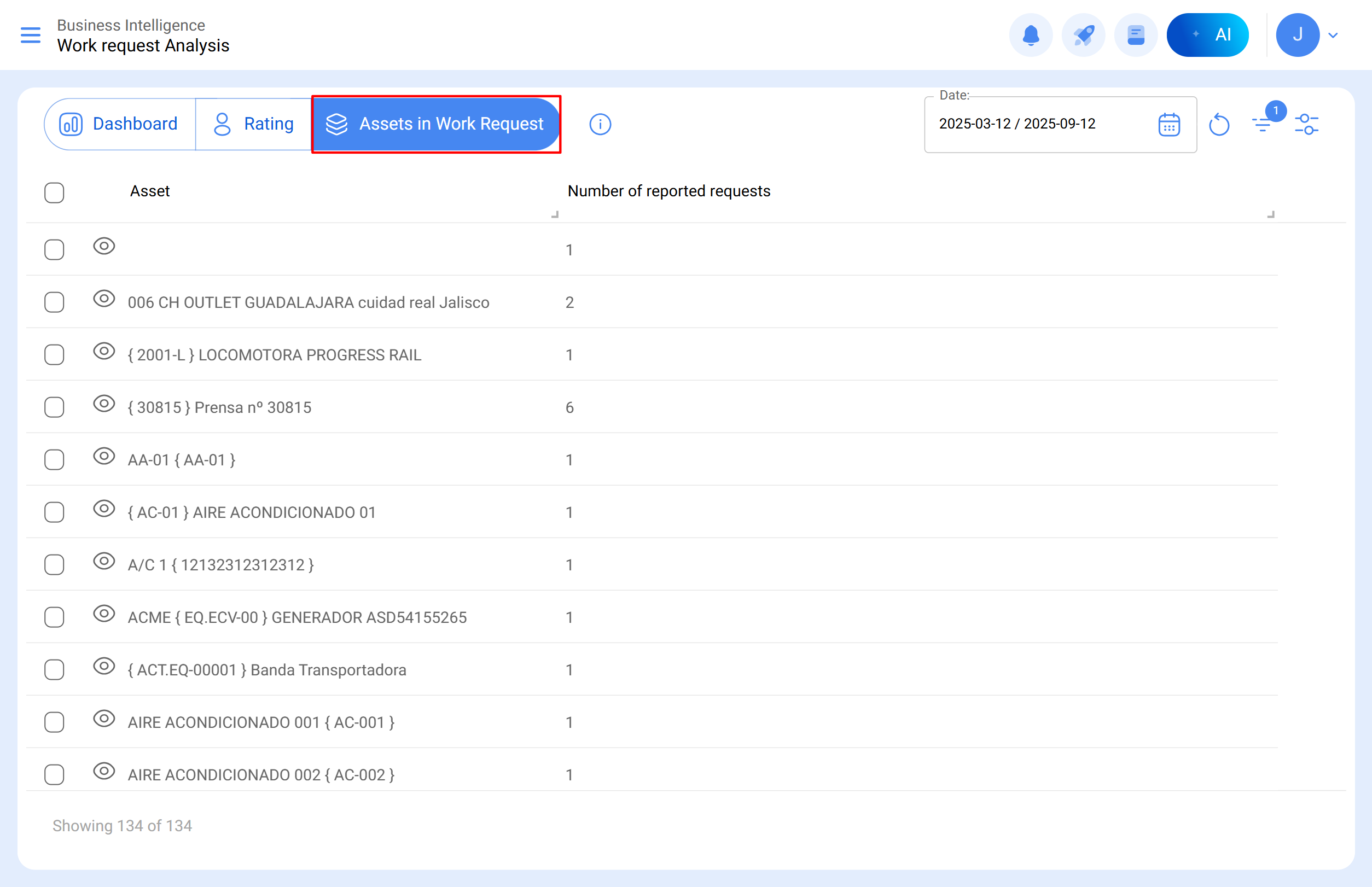
Task: Preview Banda Transportadora via eye icon
Action: pyautogui.click(x=104, y=667)
